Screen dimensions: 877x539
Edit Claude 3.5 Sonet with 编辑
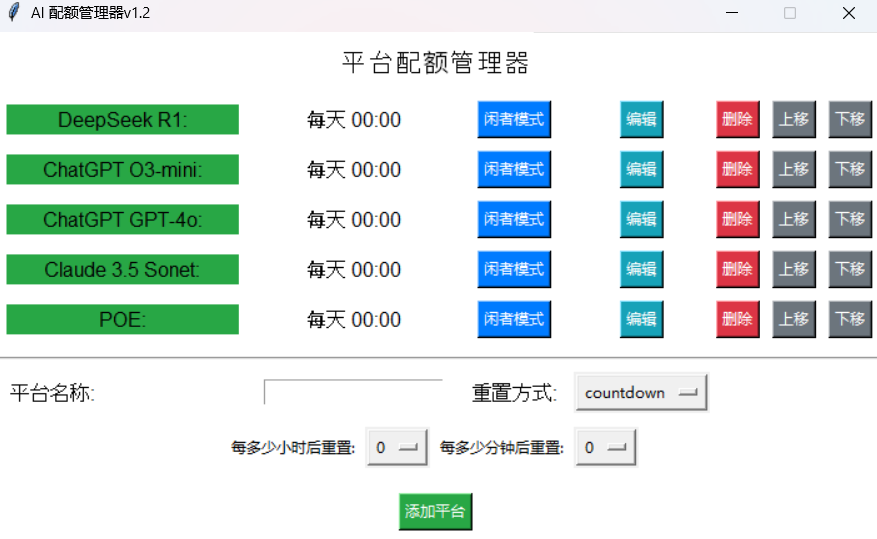(x=642, y=269)
